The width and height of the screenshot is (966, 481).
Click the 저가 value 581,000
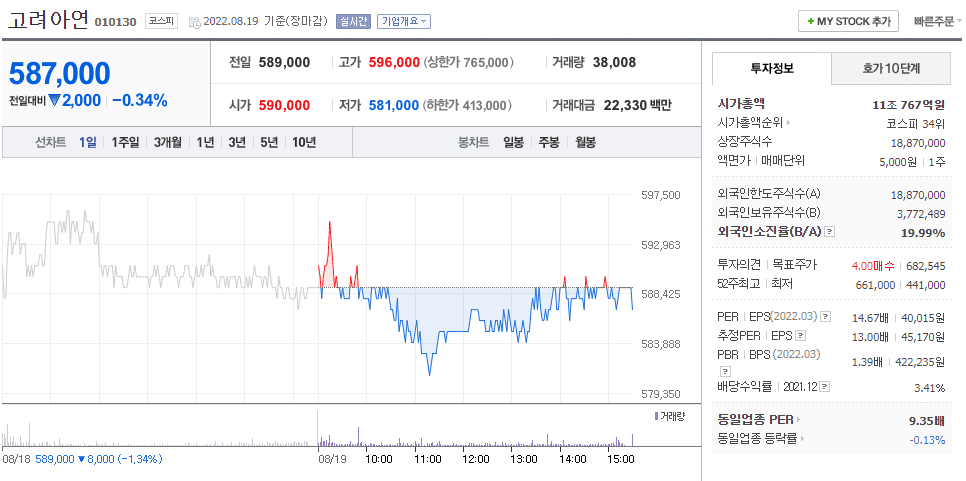point(394,105)
